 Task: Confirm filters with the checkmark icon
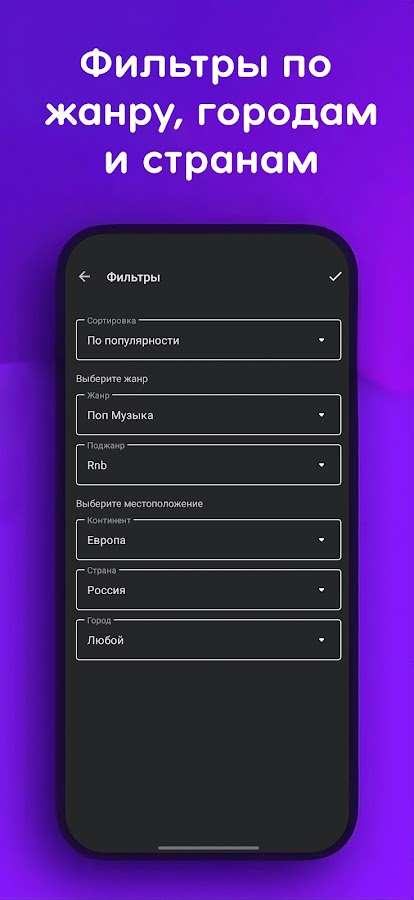tap(335, 277)
